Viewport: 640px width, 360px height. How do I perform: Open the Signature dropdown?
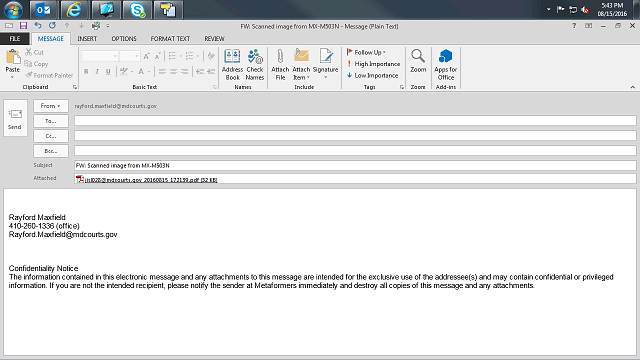click(x=325, y=64)
